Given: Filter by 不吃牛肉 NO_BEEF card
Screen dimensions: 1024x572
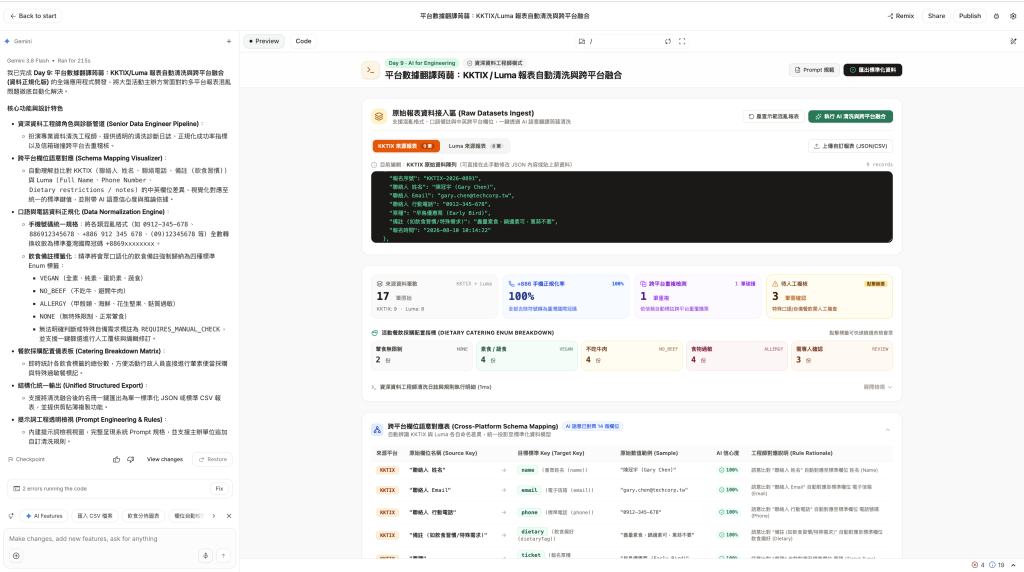Looking at the screenshot, I should 632,356.
